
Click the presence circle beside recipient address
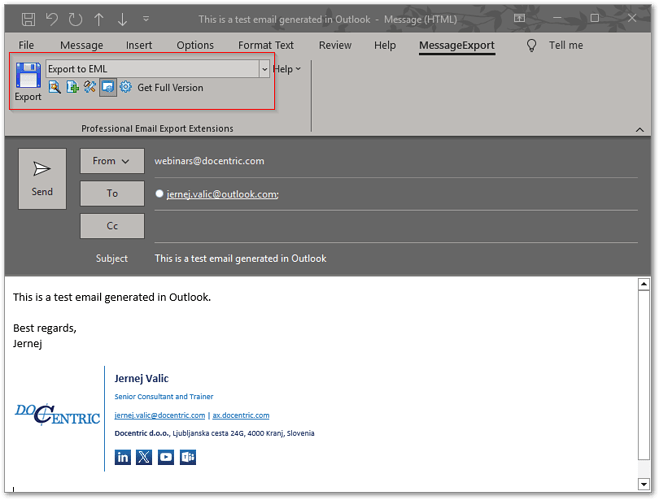[160, 194]
